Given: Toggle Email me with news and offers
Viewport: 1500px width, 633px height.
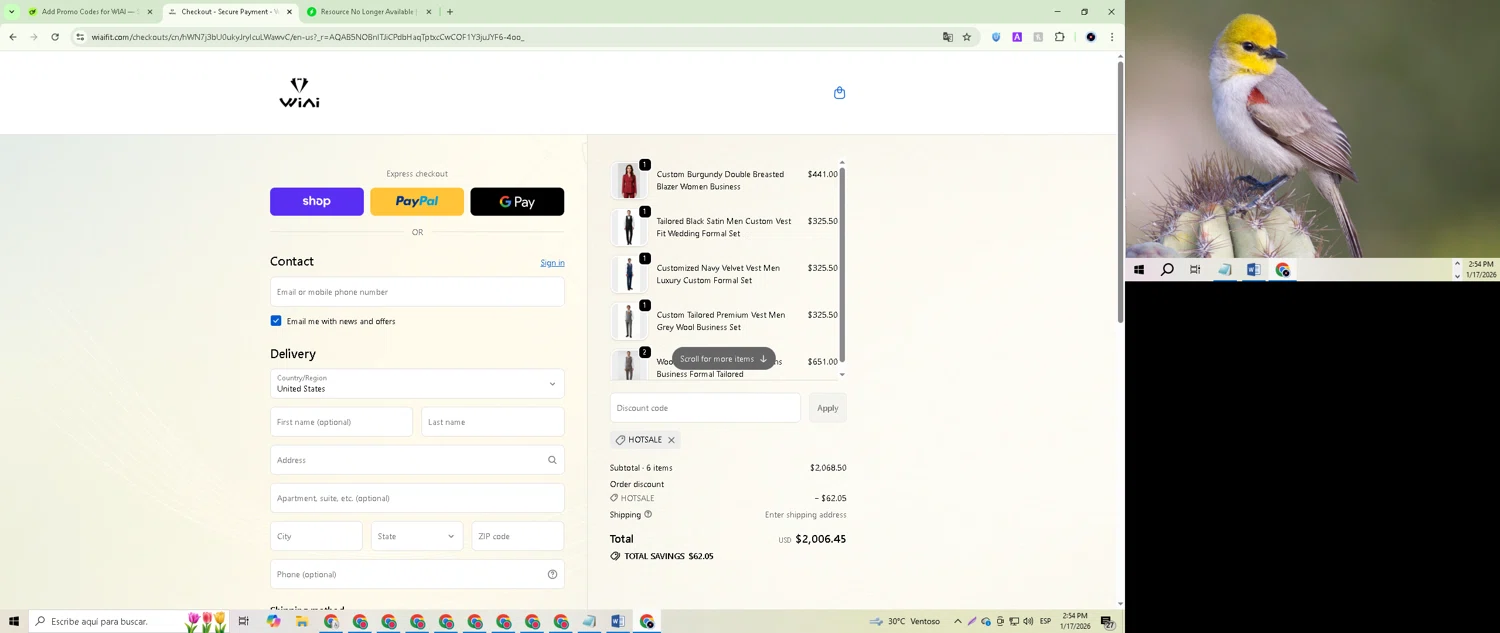Looking at the screenshot, I should click(x=276, y=321).
